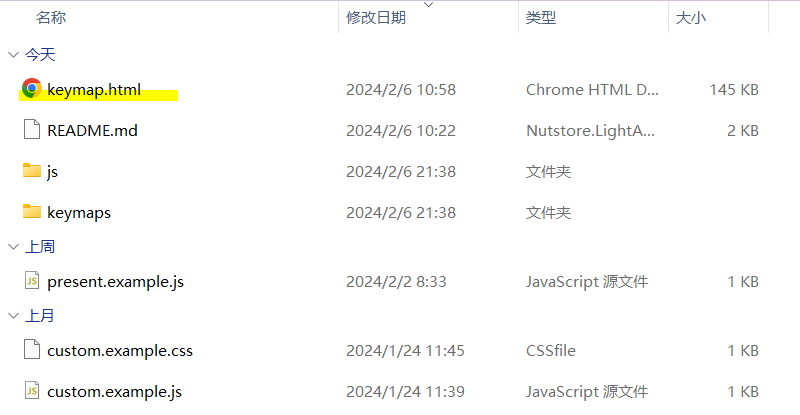Screen dimensions: 800x415
Task: Sort files by 类型 column header
Action: (541, 18)
